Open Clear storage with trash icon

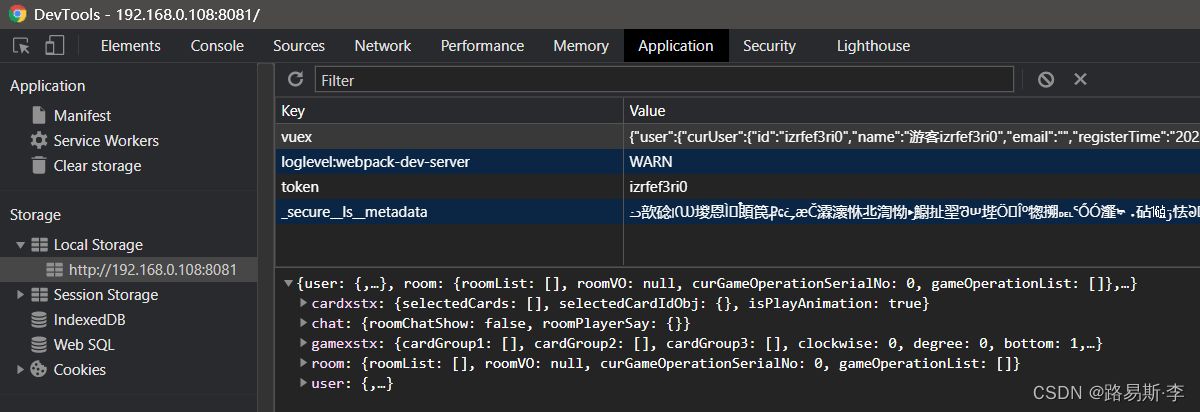(x=97, y=166)
